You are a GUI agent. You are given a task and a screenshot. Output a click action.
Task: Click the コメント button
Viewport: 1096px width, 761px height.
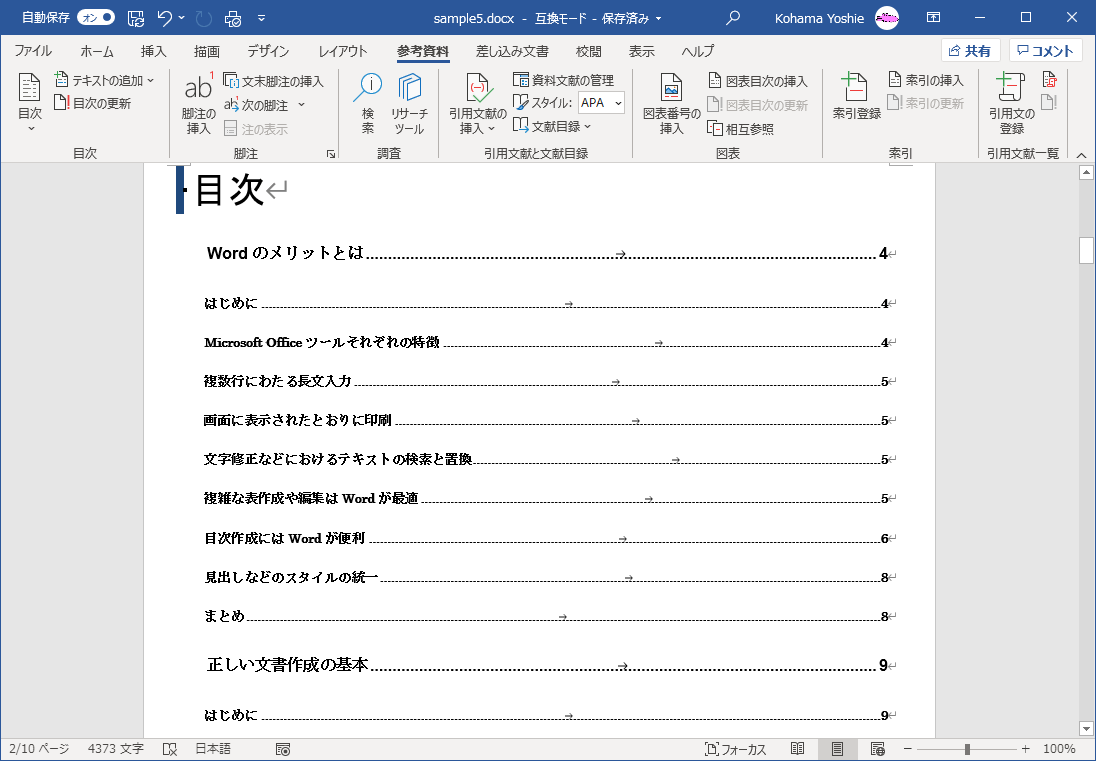tap(1046, 50)
